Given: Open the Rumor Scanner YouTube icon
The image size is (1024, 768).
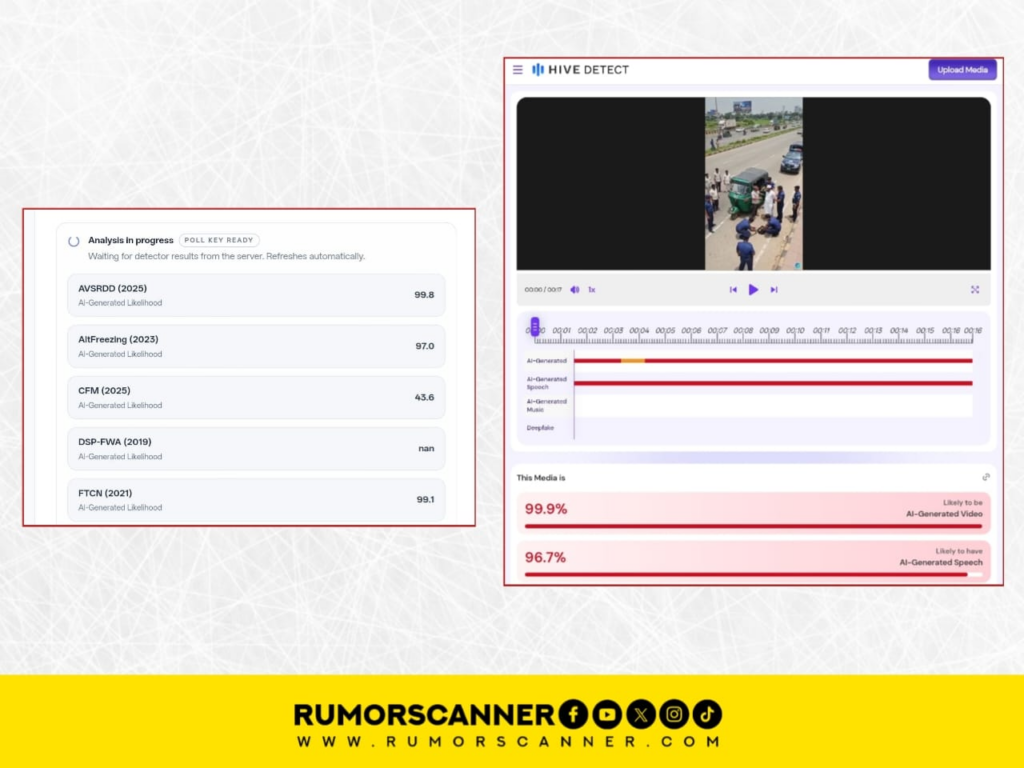Looking at the screenshot, I should (607, 714).
